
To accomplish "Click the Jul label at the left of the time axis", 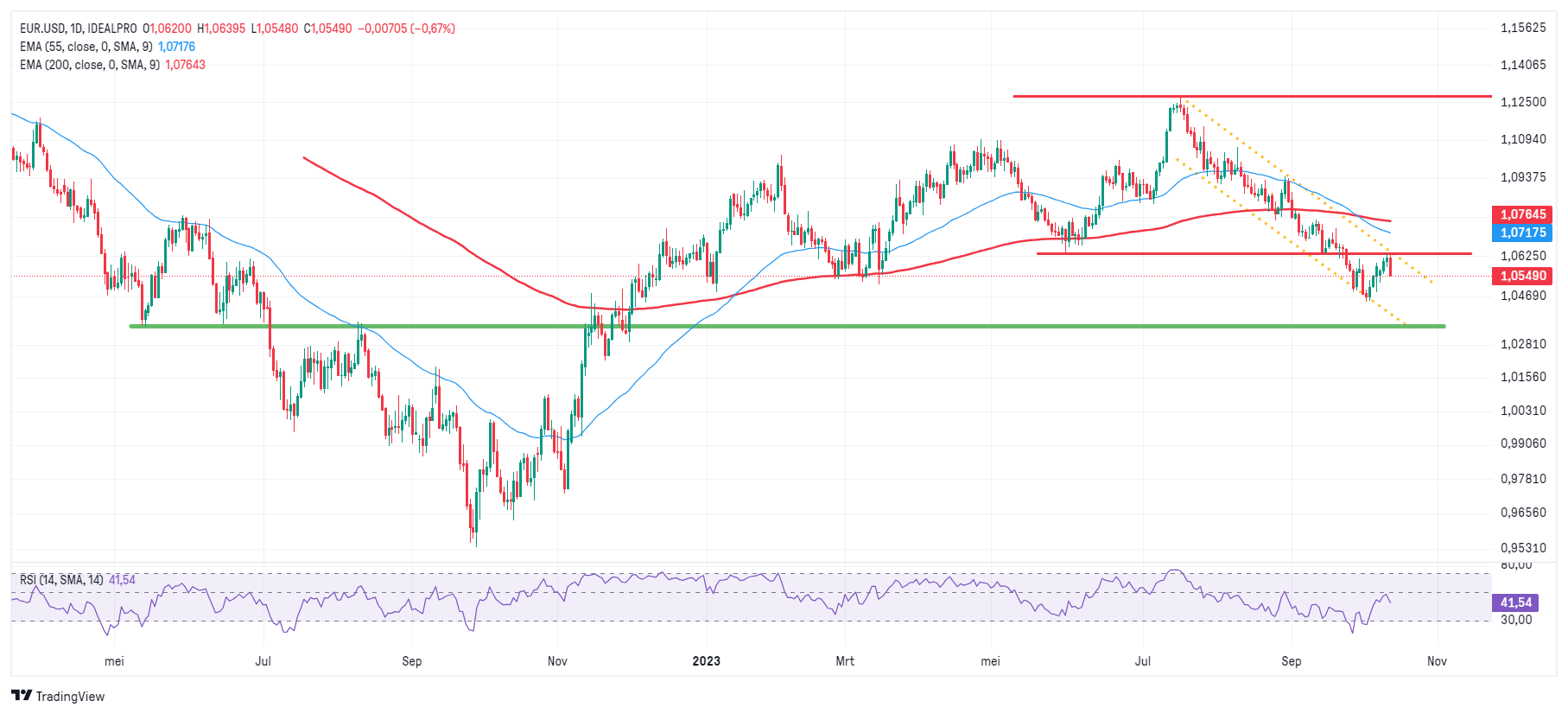I will point(263,661).
